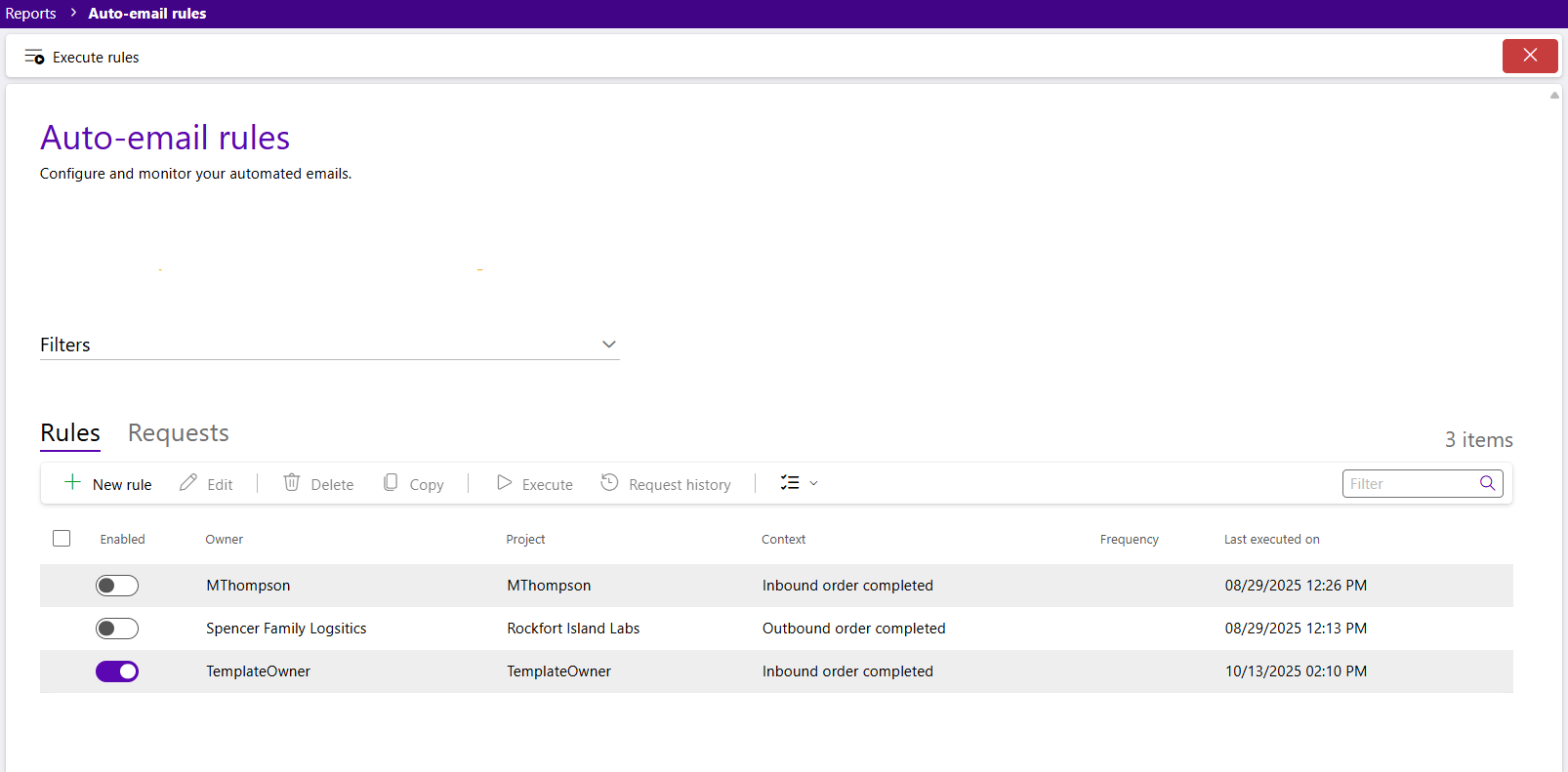Check the select-all checkbox in header

[x=62, y=539]
